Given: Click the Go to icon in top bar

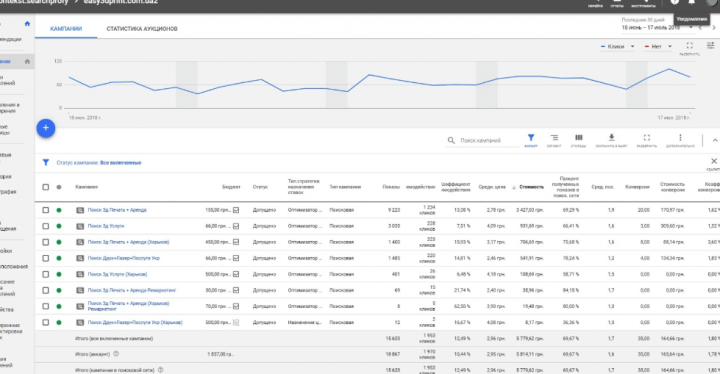Looking at the screenshot, I should (x=596, y=3).
